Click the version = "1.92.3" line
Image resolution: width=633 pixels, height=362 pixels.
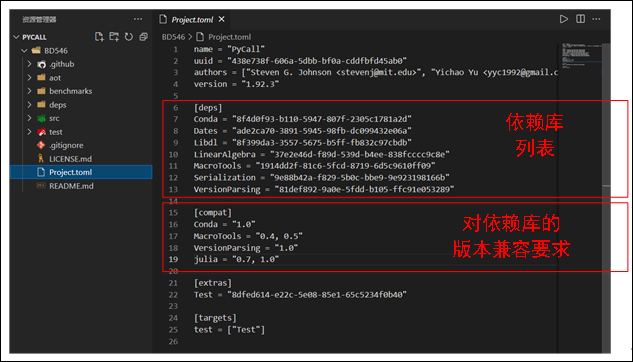pos(236,84)
